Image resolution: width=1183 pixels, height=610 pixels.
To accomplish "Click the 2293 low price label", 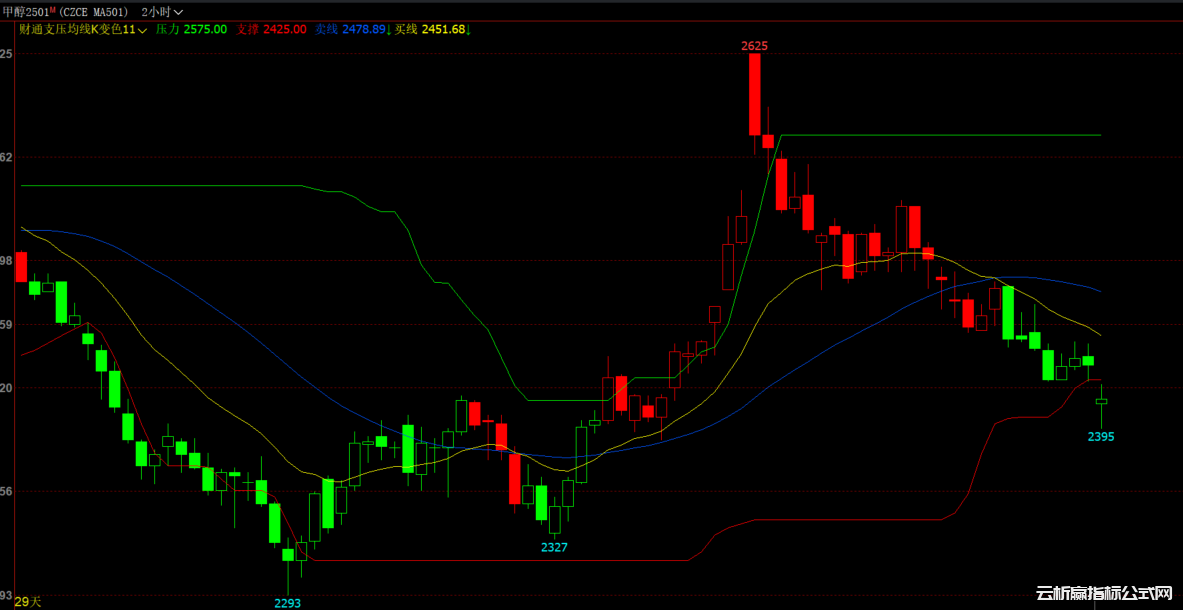I will click(287, 603).
